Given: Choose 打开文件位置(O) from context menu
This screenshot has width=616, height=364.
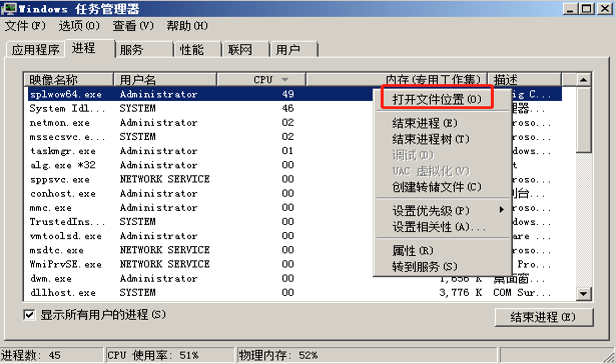Looking at the screenshot, I should [x=437, y=99].
